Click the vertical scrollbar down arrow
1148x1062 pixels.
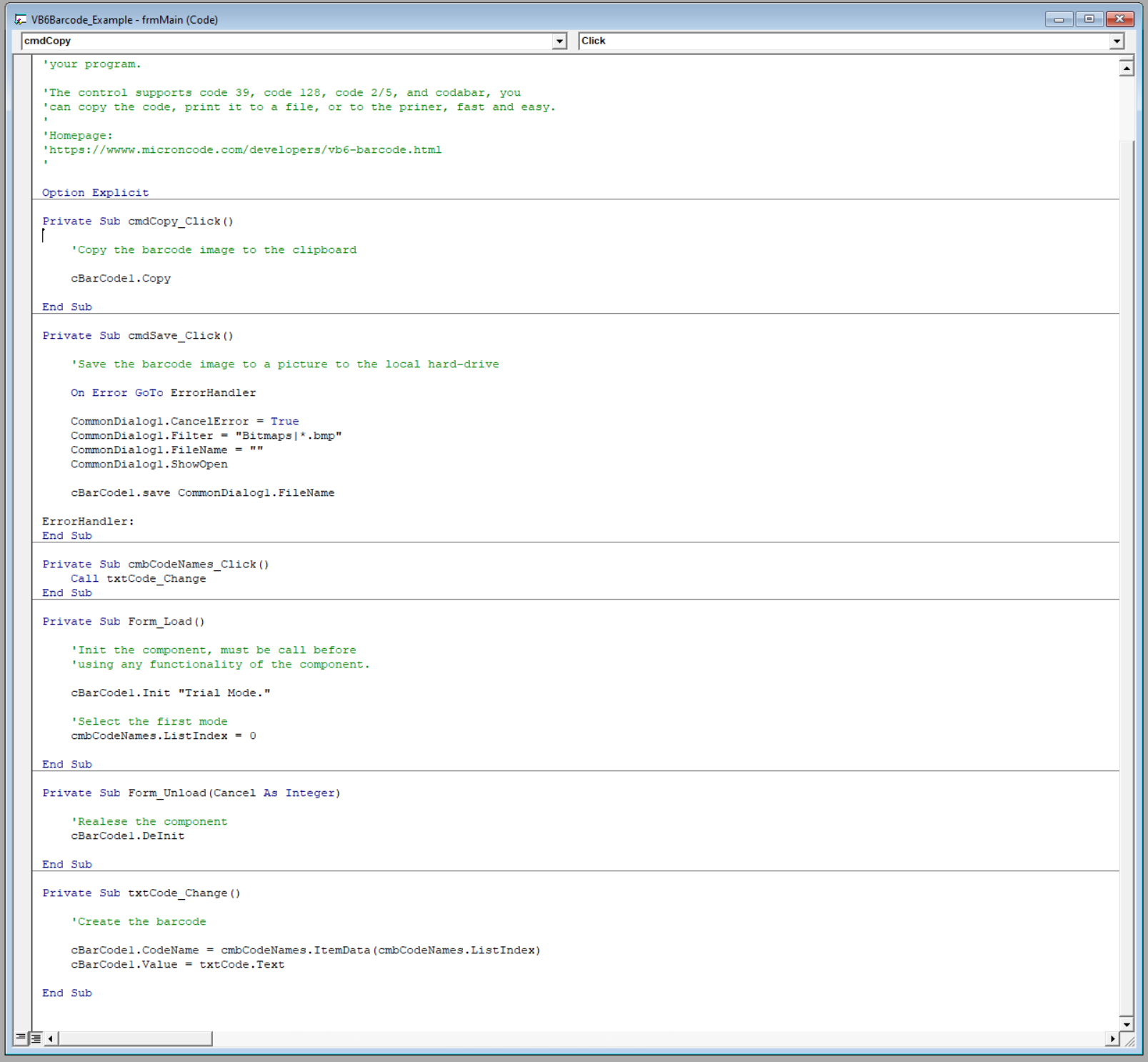pyautogui.click(x=1125, y=1023)
